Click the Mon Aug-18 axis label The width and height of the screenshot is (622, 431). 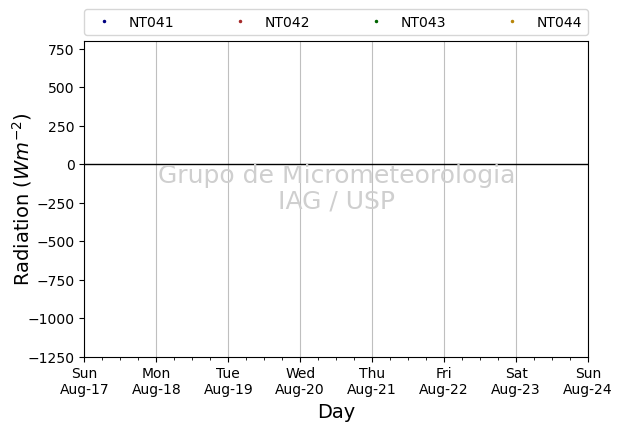point(156,381)
